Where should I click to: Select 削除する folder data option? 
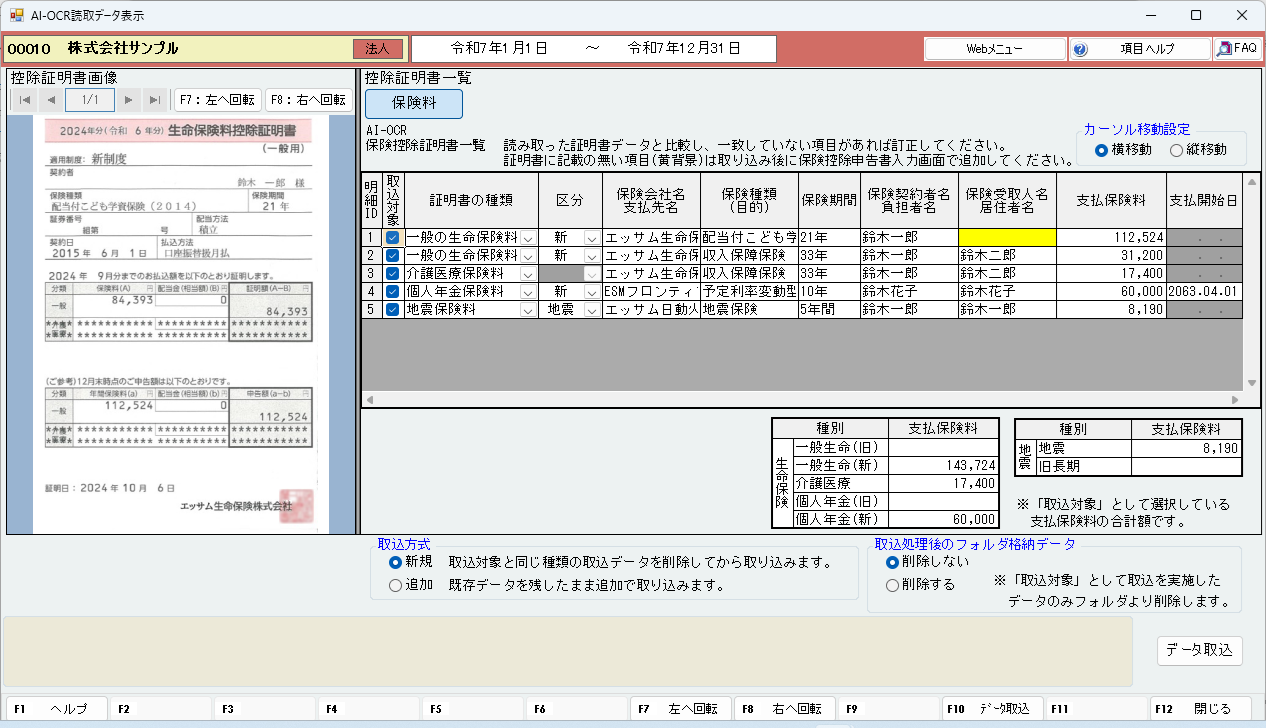coord(892,585)
